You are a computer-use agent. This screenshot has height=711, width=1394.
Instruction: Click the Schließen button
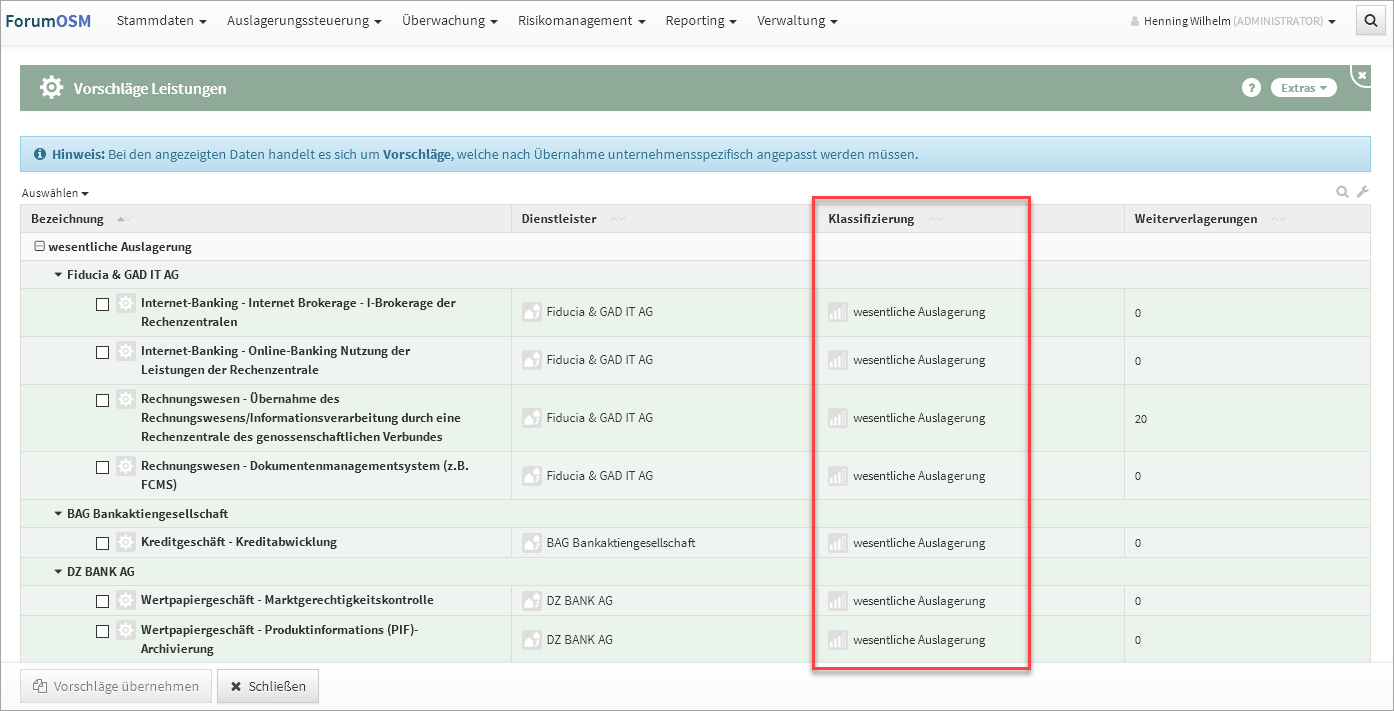tap(268, 686)
